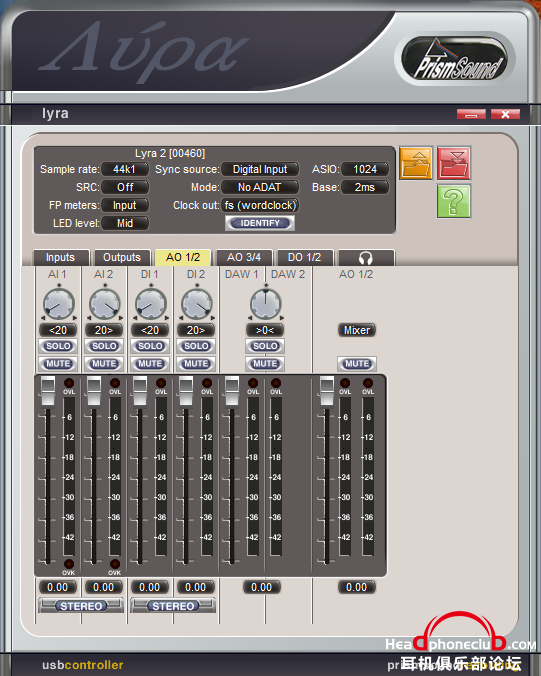Click the DAW fader 0.00 value field
541x676 pixels.
262,587
